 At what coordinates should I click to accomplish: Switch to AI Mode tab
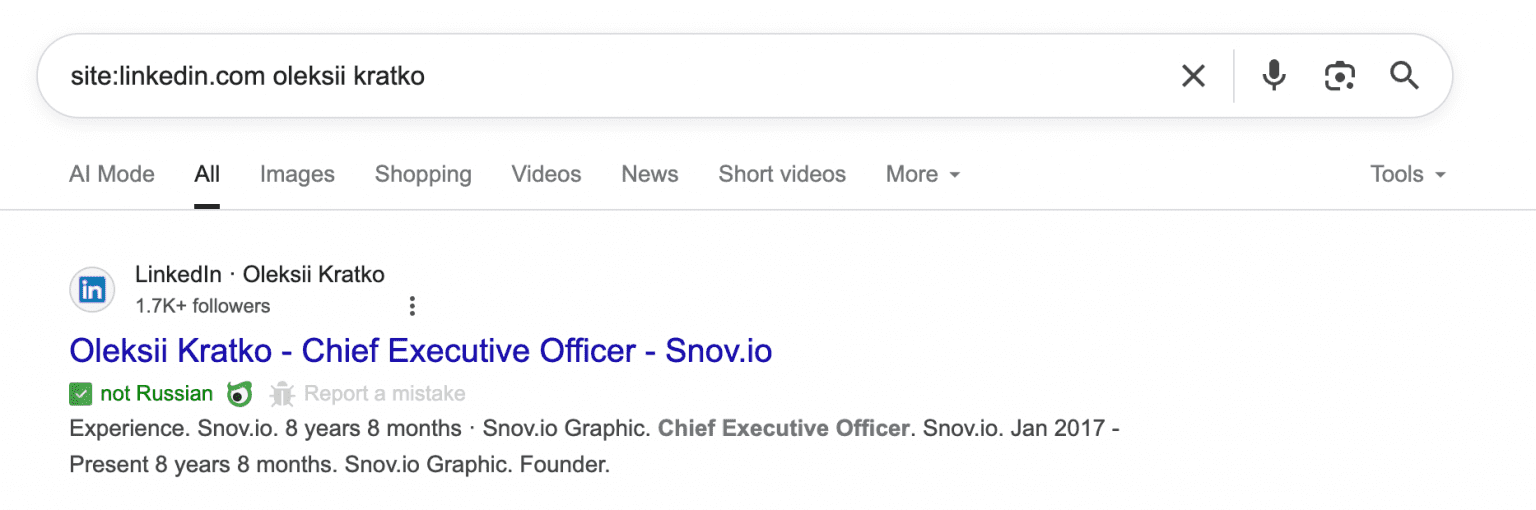pyautogui.click(x=112, y=174)
